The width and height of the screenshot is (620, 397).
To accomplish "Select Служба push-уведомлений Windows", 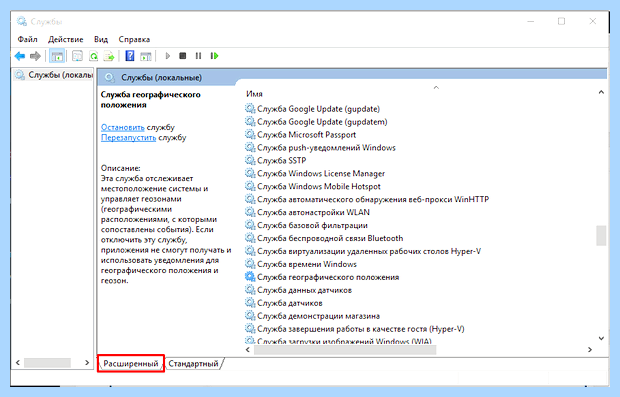I will 320,148.
